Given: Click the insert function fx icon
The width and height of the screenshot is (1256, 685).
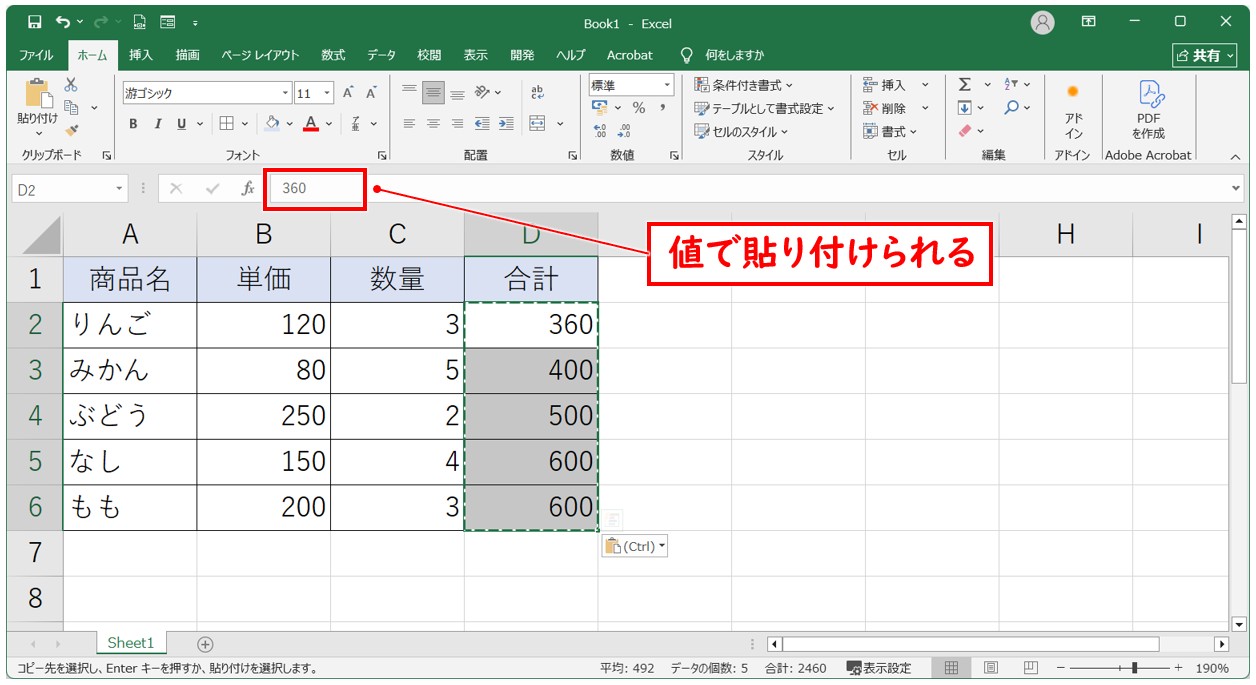Looking at the screenshot, I should pyautogui.click(x=247, y=188).
